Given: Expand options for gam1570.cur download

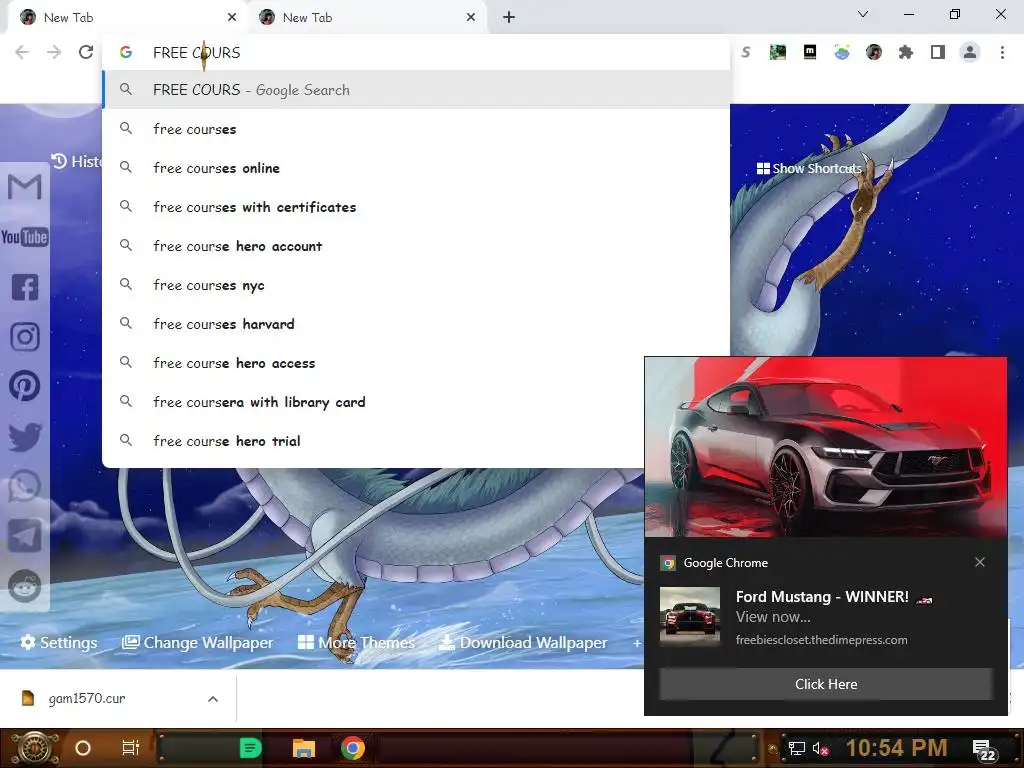Looking at the screenshot, I should click(x=213, y=699).
